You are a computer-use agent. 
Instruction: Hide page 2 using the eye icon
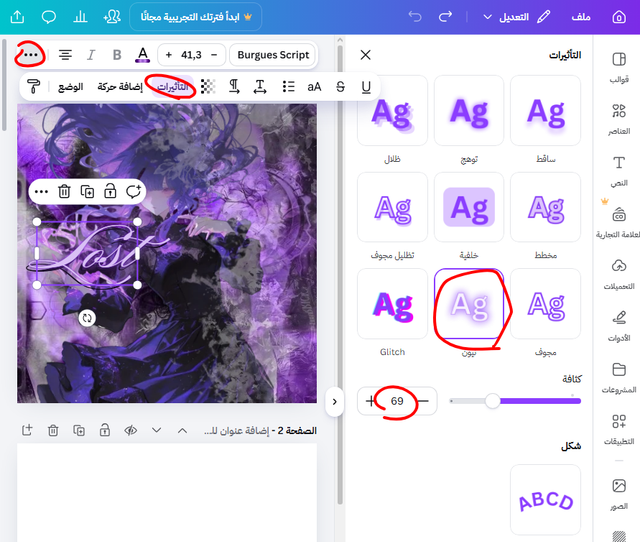tap(131, 430)
